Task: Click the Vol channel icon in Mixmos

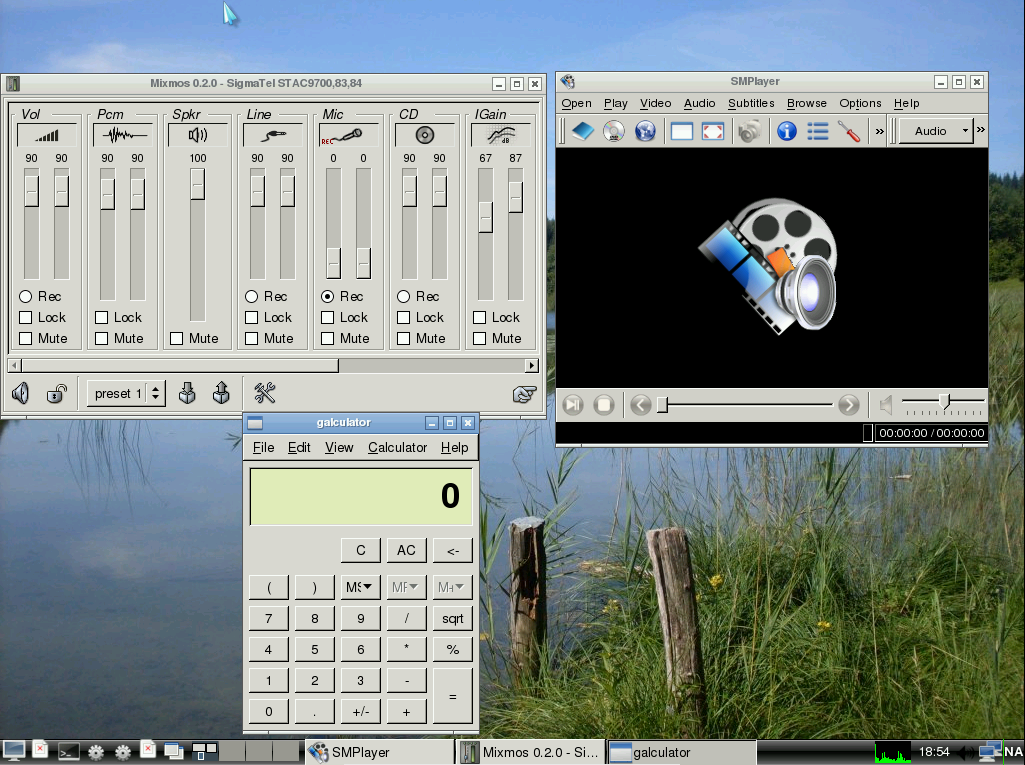Action: click(46, 135)
